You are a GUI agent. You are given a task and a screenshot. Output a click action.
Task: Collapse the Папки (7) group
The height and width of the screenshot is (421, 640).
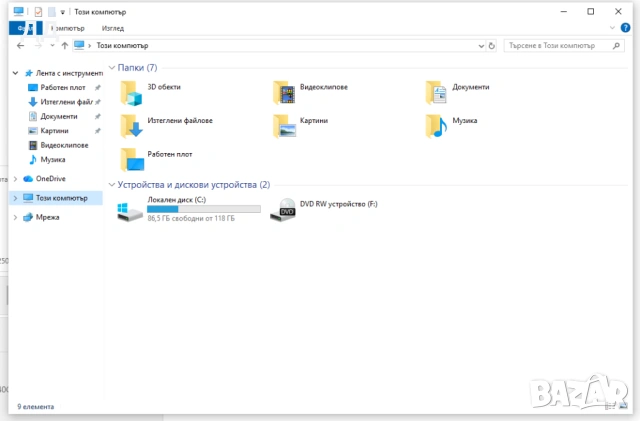point(111,67)
